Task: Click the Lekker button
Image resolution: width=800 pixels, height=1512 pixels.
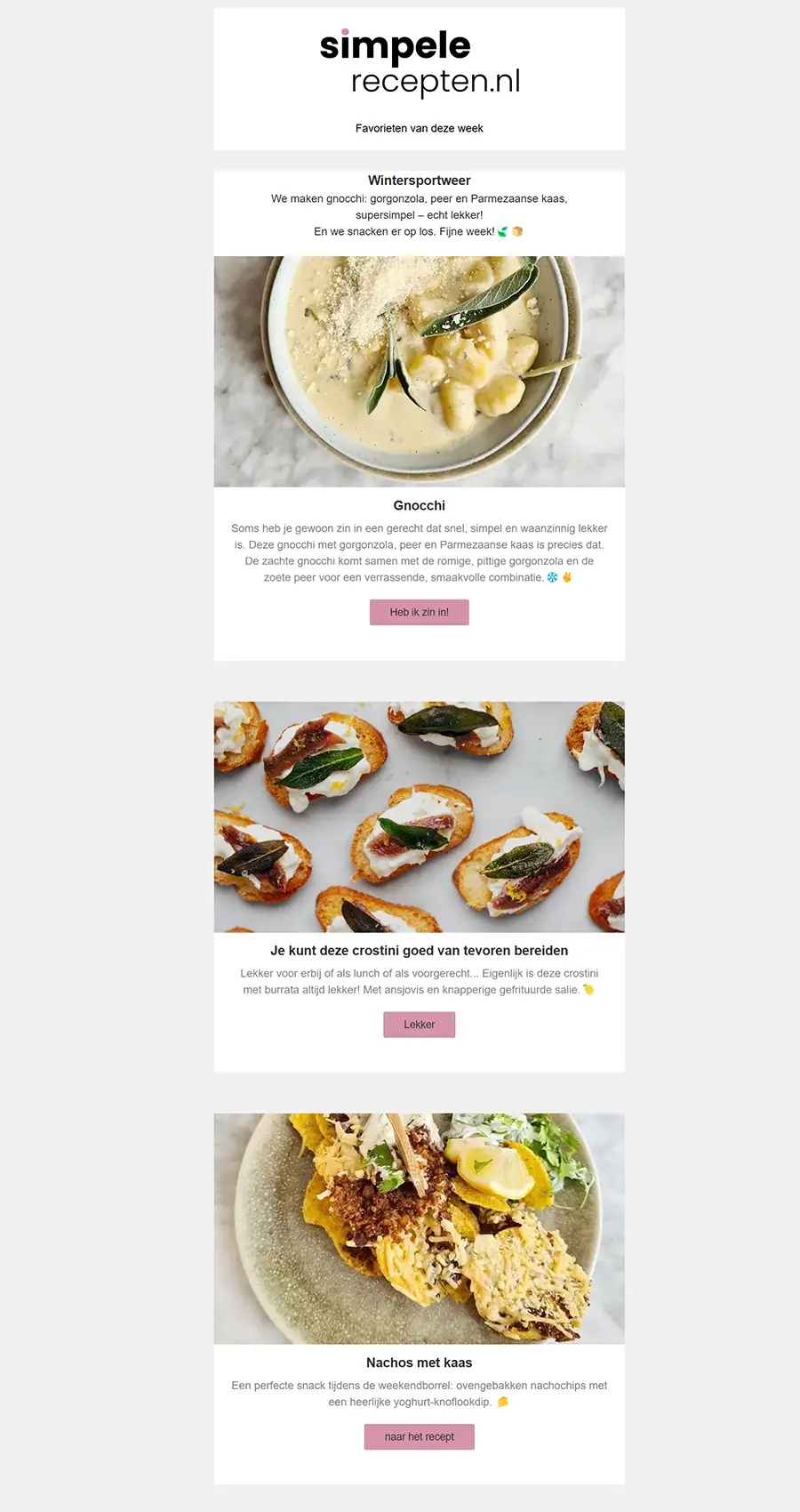Action: point(420,1025)
